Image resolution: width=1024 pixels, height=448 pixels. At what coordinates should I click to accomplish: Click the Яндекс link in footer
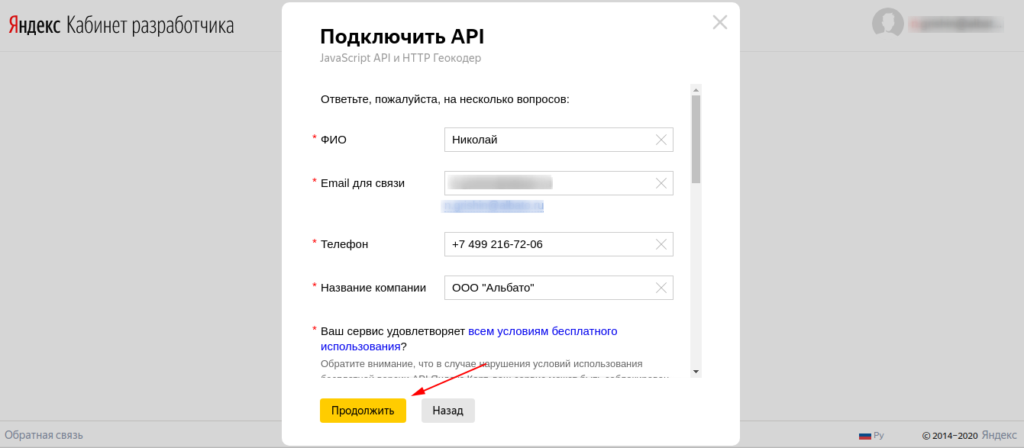[x=999, y=435]
